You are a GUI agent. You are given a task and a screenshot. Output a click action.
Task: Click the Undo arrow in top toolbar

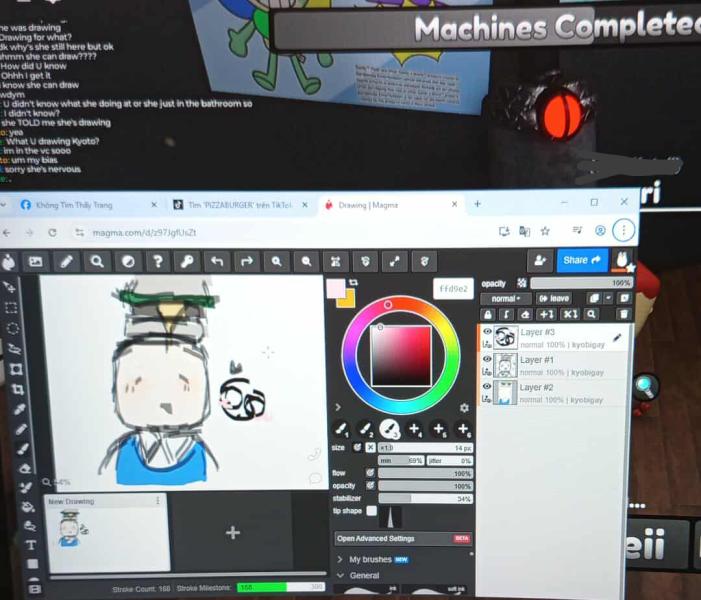pos(216,261)
